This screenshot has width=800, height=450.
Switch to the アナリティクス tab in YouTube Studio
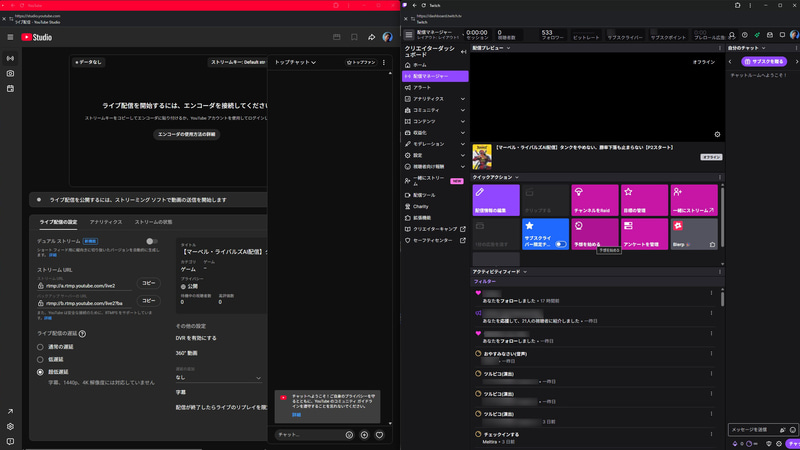coord(106,222)
